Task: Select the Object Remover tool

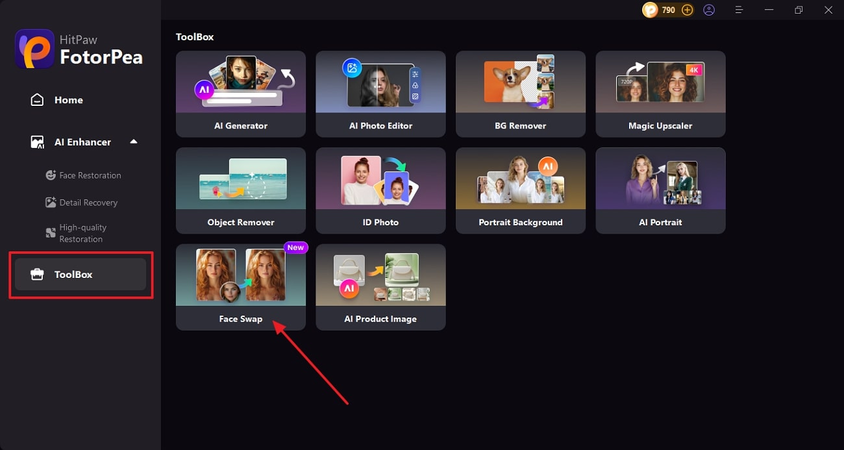Action: [241, 191]
